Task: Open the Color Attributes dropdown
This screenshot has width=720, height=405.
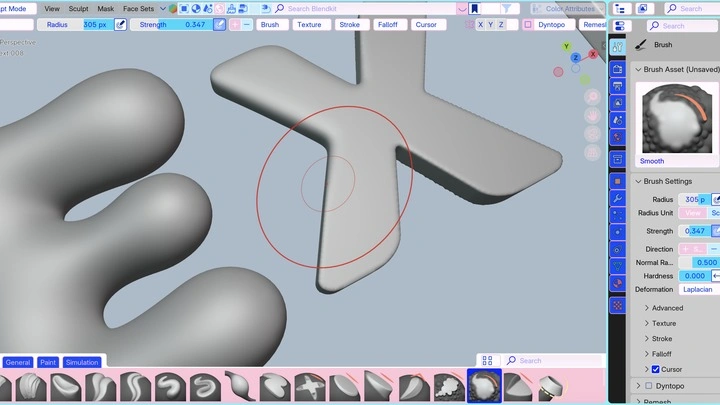Action: pyautogui.click(x=568, y=8)
